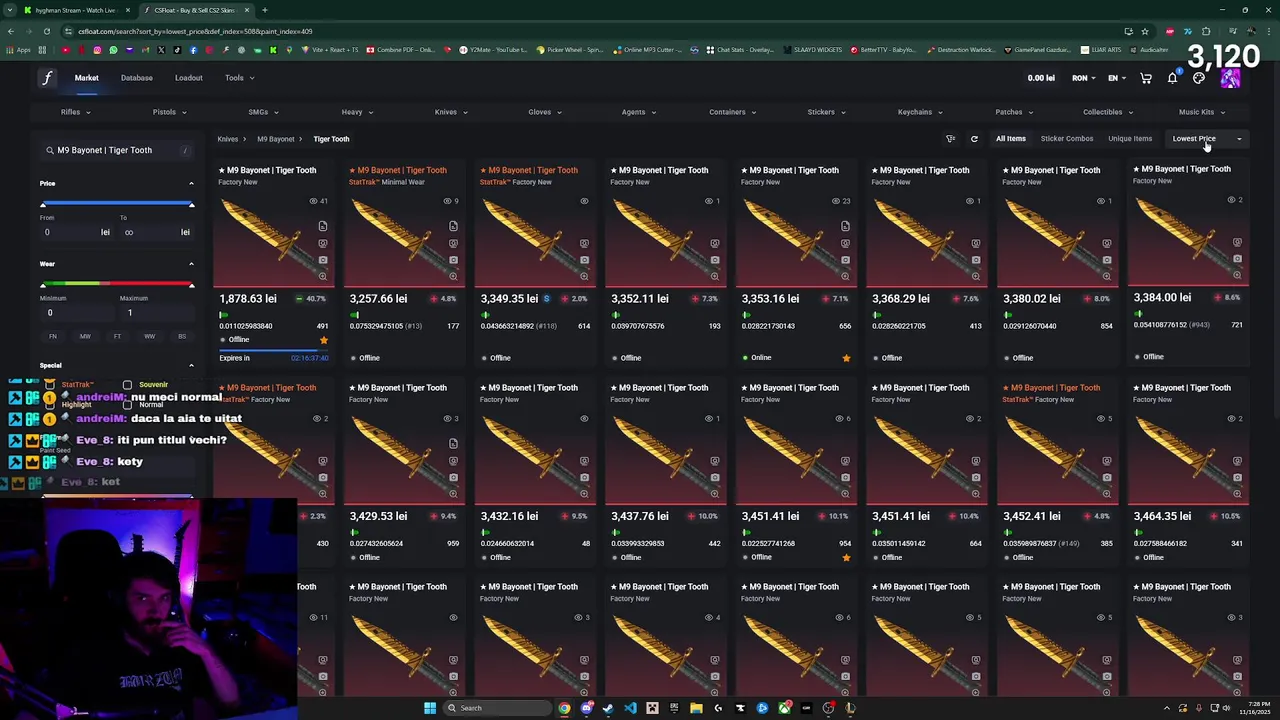
Task: Open Windows Start menu on the taskbar
Action: pyautogui.click(x=430, y=708)
